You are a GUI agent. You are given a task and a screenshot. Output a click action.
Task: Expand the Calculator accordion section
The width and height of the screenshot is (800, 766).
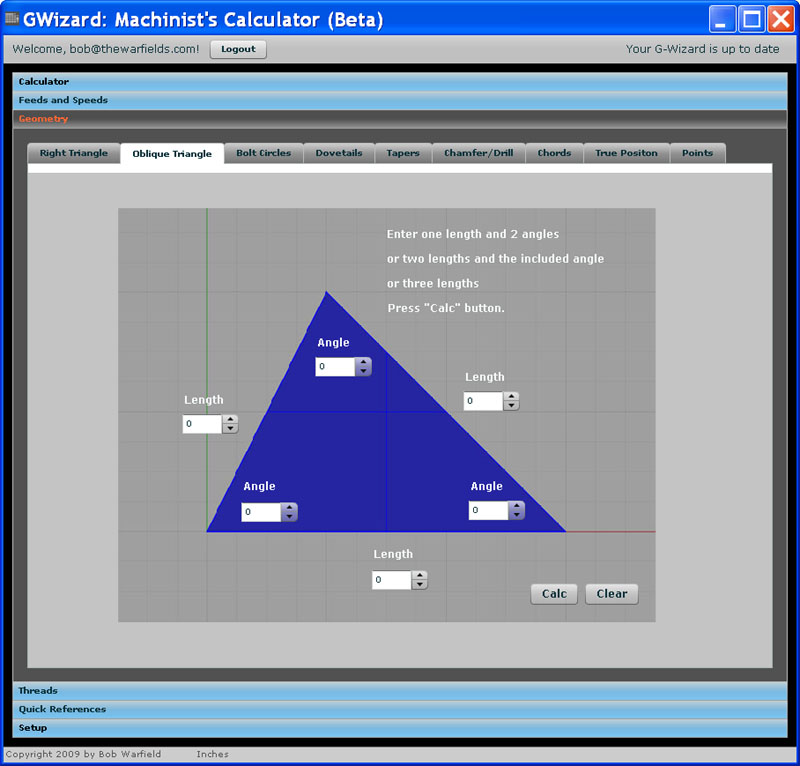(x=399, y=82)
